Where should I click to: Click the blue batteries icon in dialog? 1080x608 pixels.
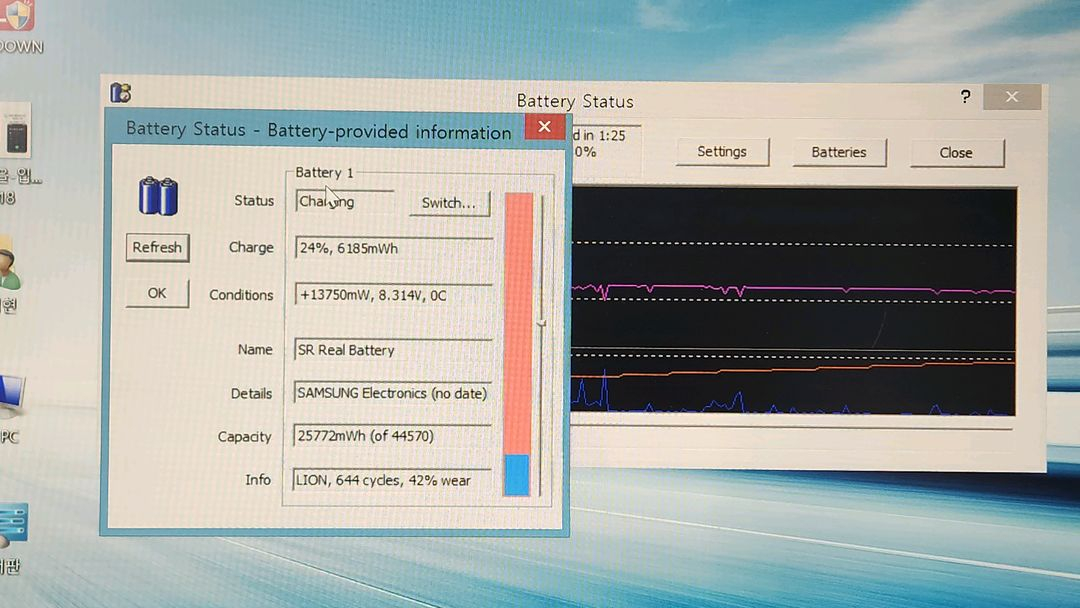pyautogui.click(x=158, y=196)
